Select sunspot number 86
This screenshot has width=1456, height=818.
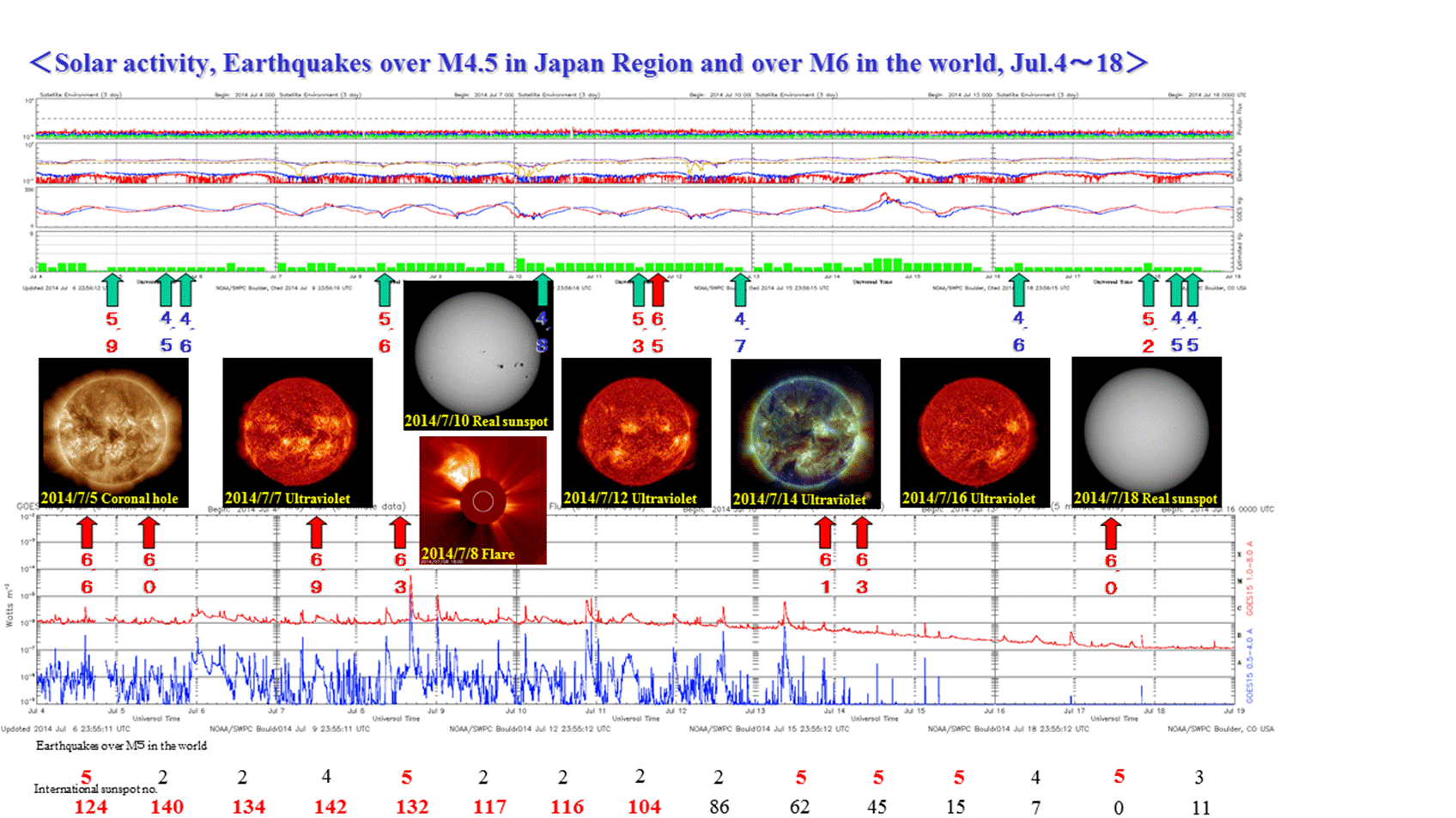tap(719, 807)
